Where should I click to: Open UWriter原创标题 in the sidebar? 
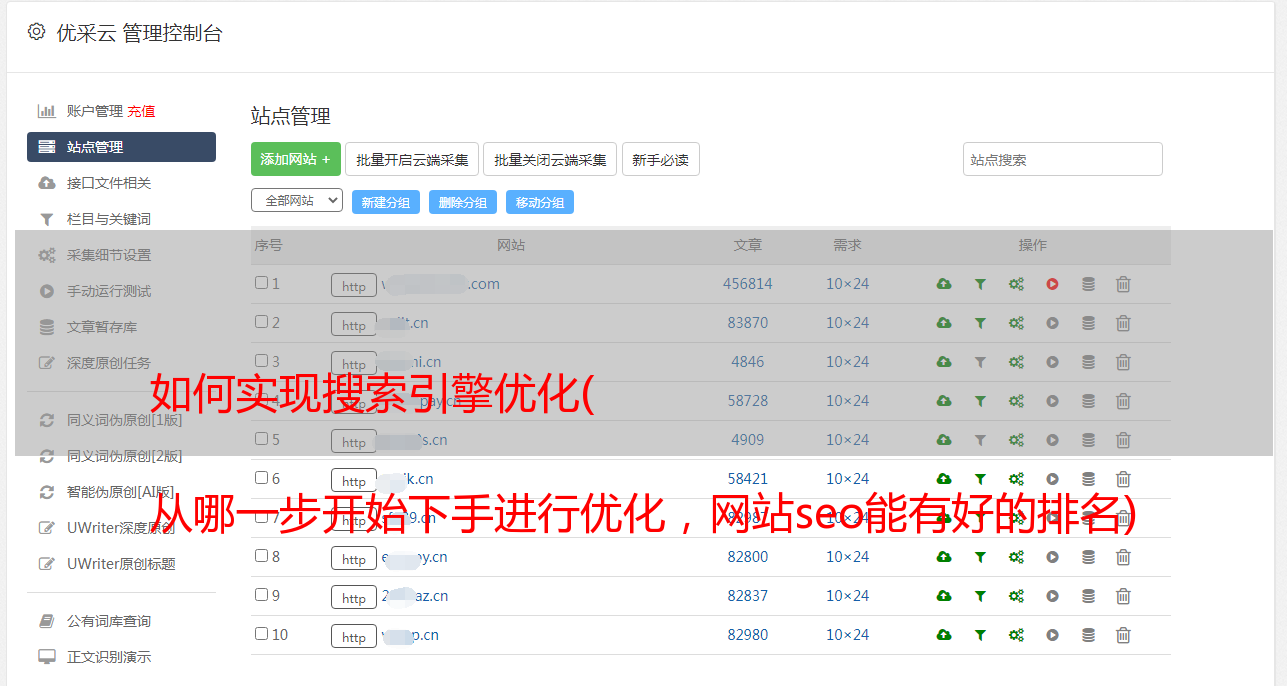pyautogui.click(x=121, y=564)
